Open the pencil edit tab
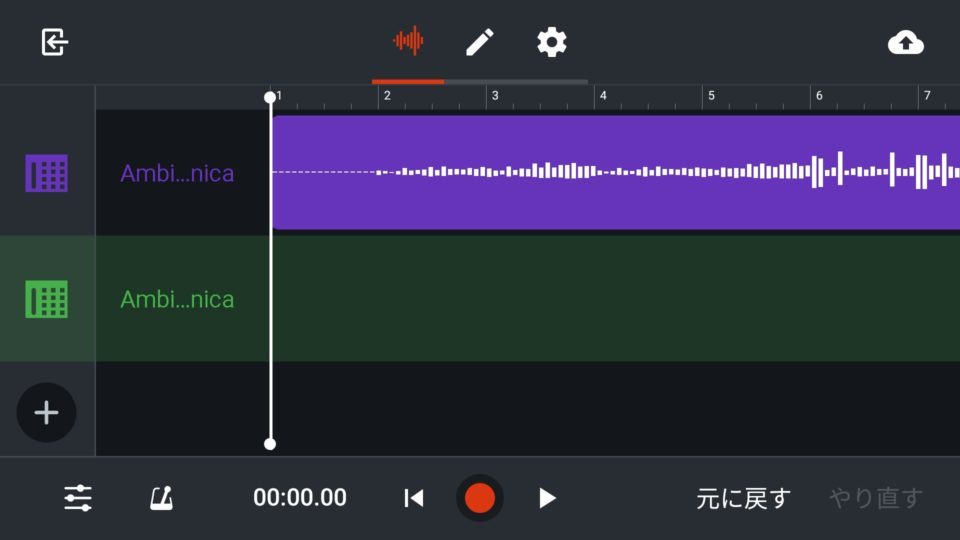The image size is (960, 540). point(479,42)
